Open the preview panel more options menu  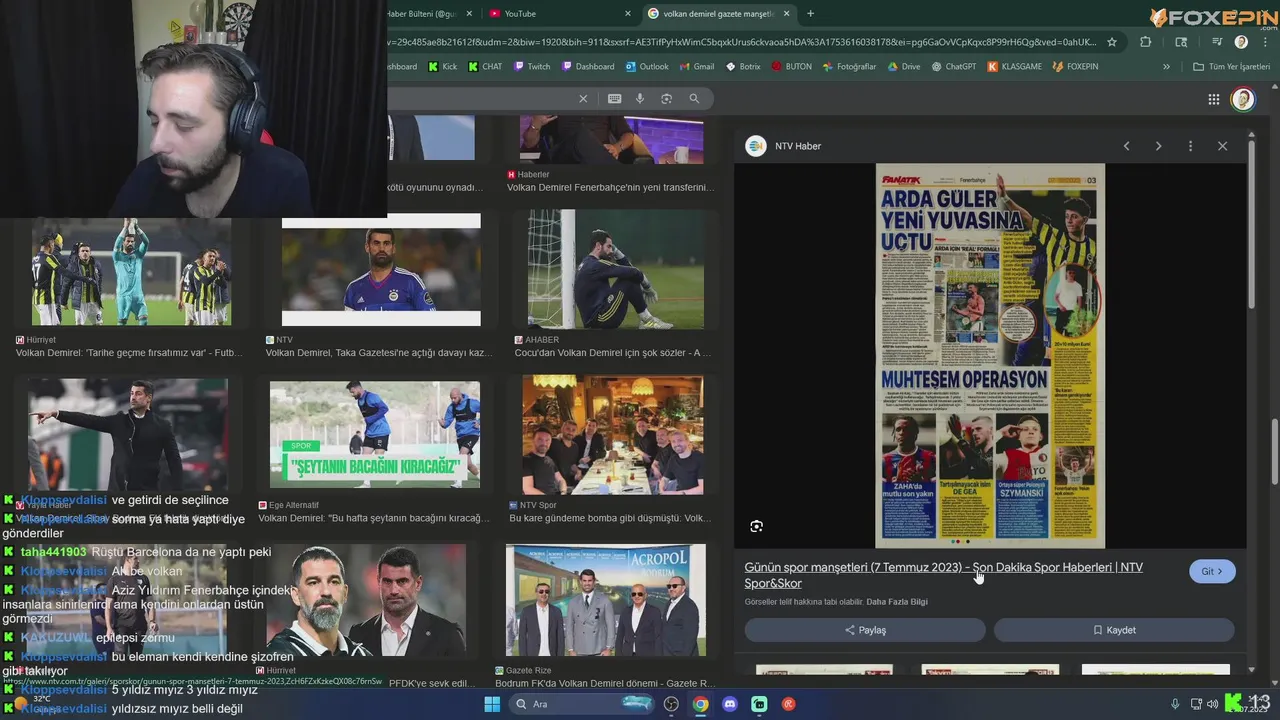coord(1190,146)
